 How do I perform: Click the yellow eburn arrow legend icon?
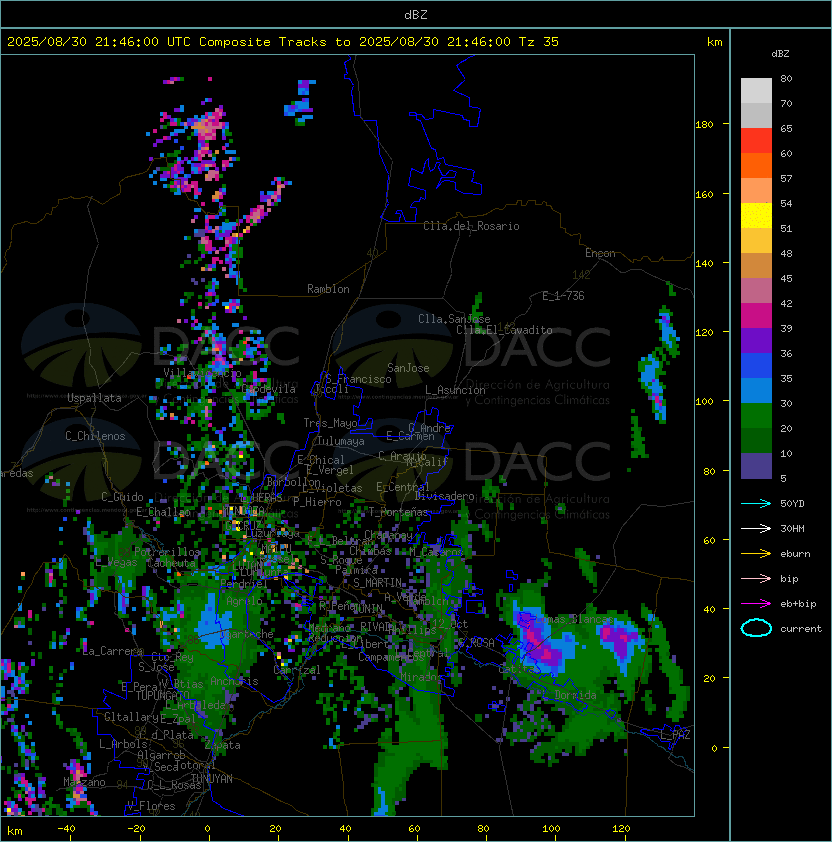coord(756,554)
